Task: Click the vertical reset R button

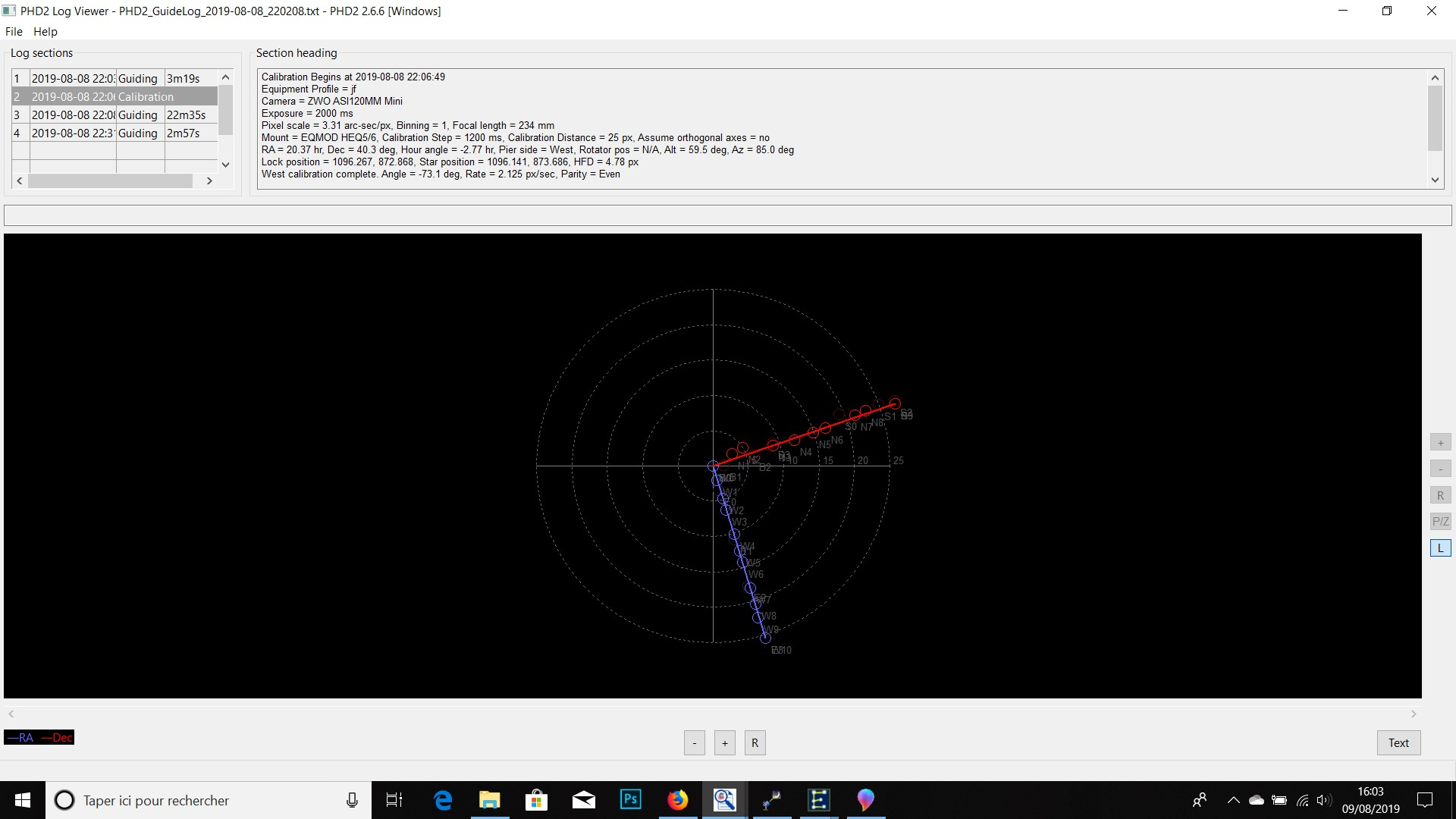Action: coord(1440,496)
